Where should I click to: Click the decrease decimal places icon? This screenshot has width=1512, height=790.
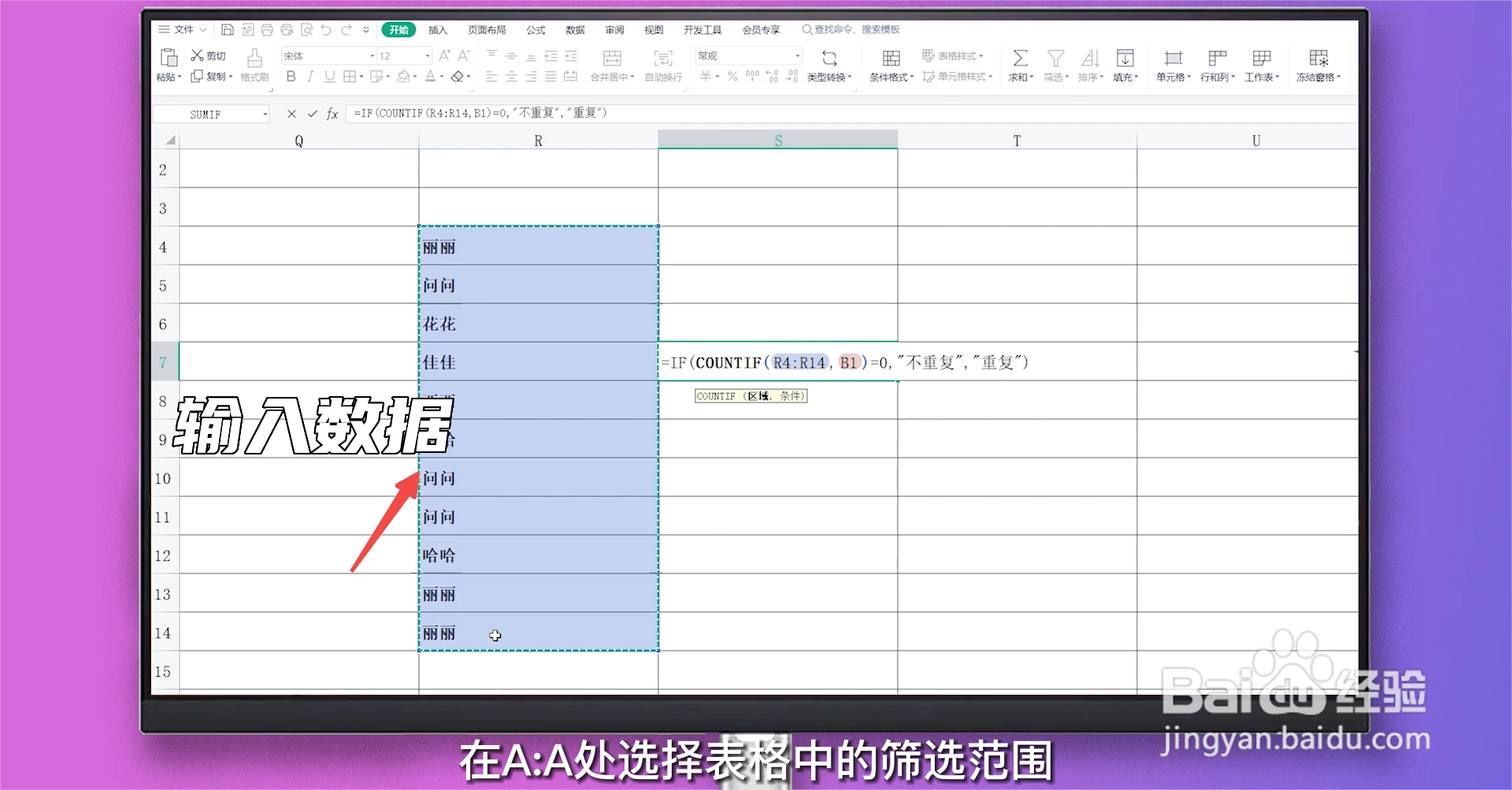pos(791,76)
